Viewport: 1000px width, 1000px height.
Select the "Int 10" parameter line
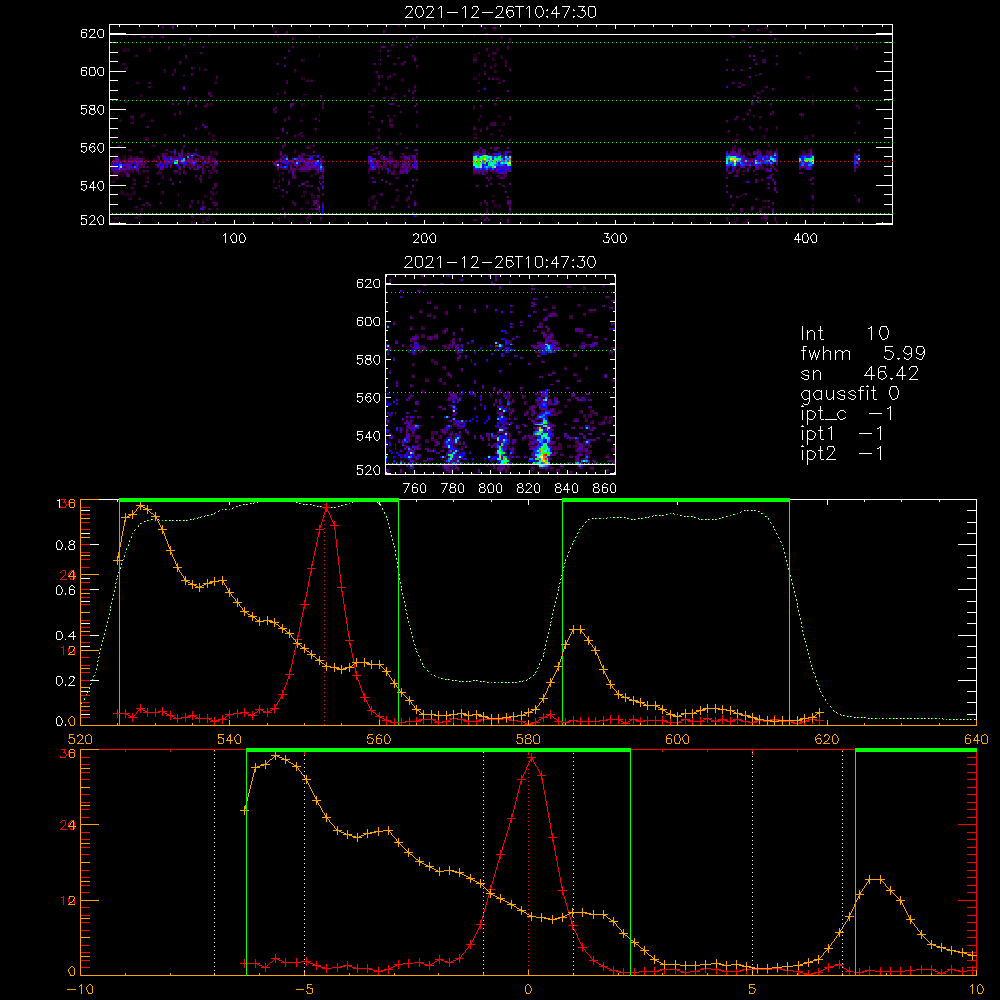pyautogui.click(x=845, y=333)
